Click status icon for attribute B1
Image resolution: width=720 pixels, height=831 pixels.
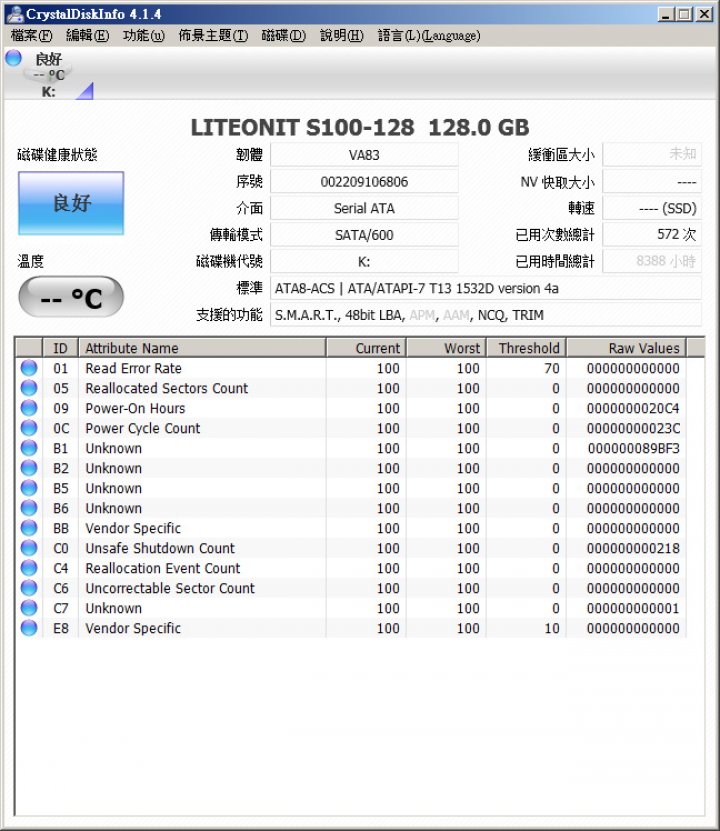pyautogui.click(x=29, y=448)
